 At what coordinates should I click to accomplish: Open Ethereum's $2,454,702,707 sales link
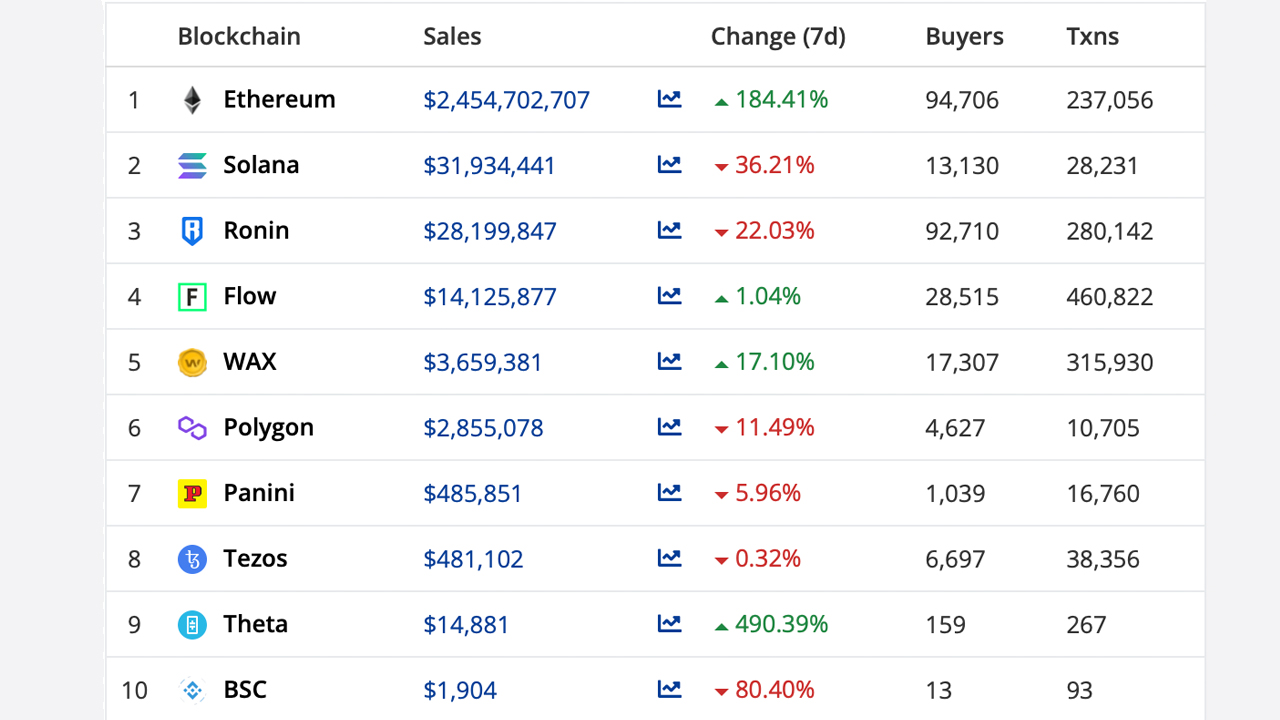506,100
